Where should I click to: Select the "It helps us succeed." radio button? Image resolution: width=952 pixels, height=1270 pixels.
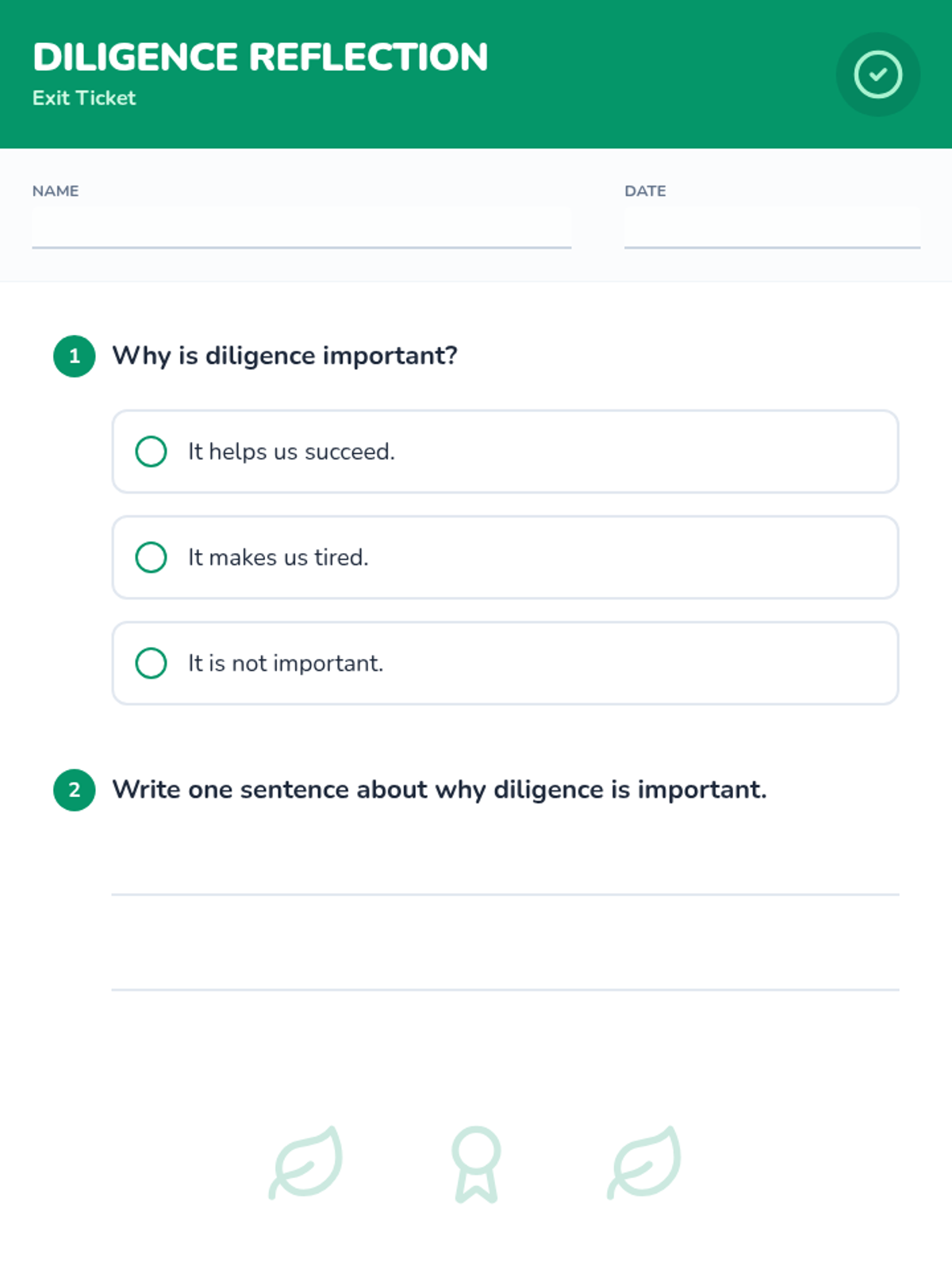[x=151, y=452]
